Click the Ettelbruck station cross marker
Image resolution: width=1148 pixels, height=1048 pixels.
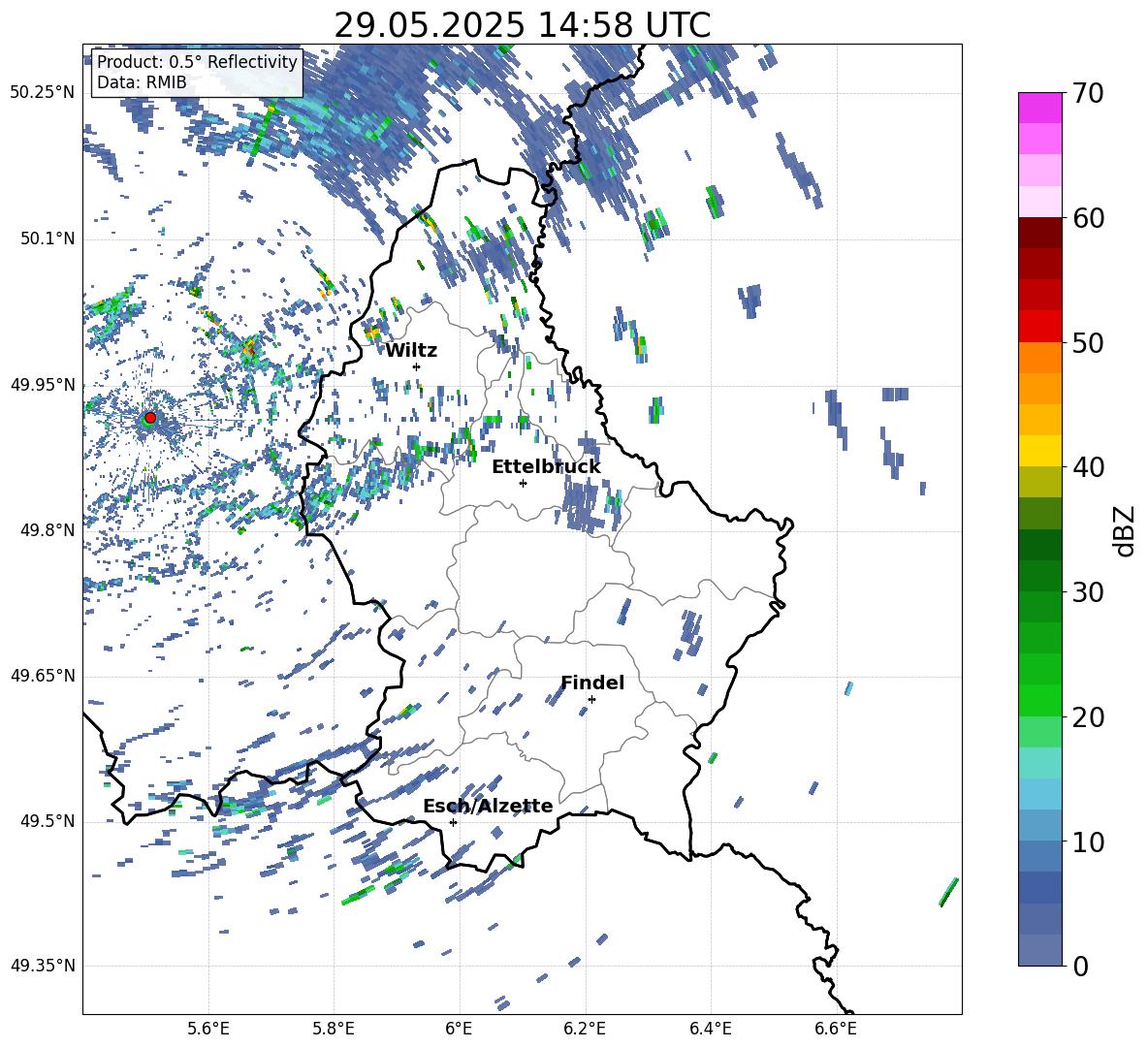click(523, 483)
